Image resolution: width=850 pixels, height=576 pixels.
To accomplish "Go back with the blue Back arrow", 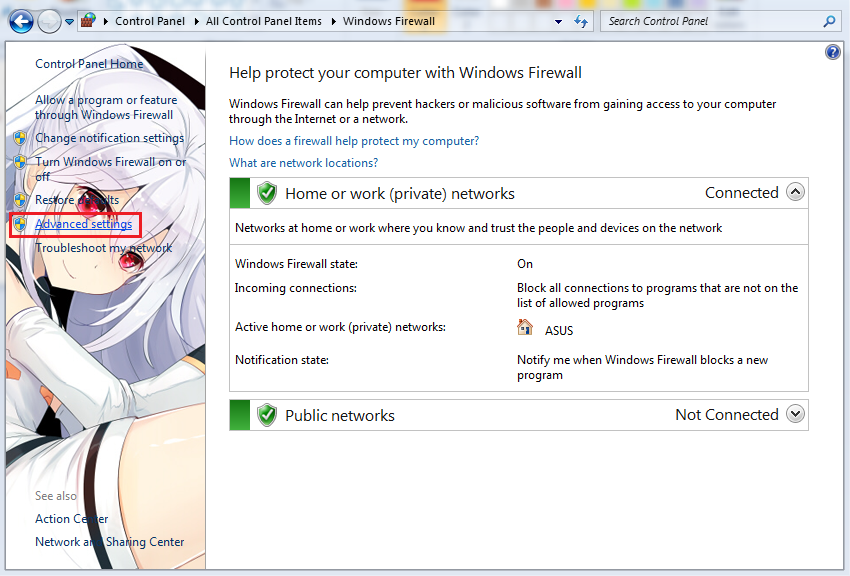I will [21, 22].
